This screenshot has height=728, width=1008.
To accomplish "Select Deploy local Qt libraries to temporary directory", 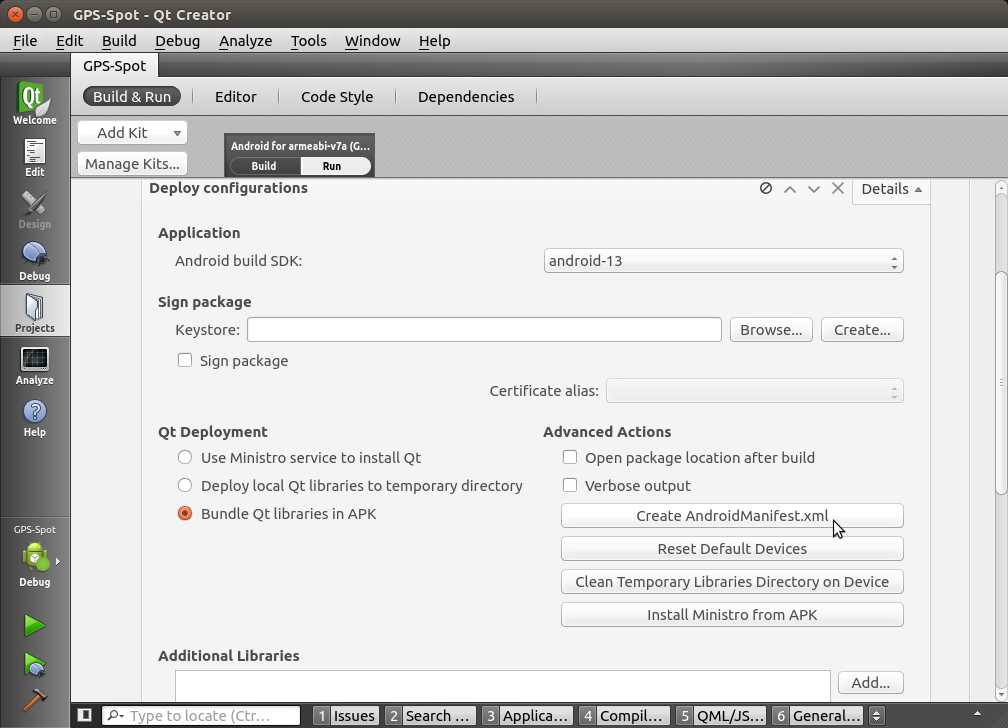I will (x=185, y=485).
